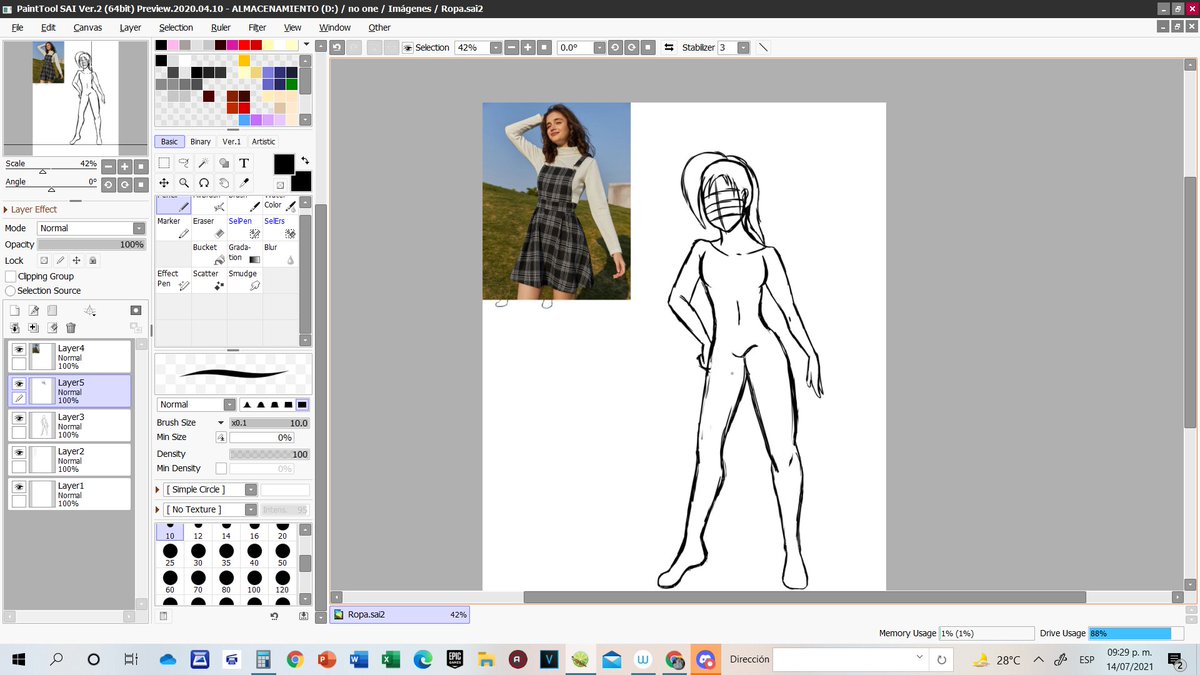
Task: Hide Layer1 using its eye icon
Action: tap(19, 486)
